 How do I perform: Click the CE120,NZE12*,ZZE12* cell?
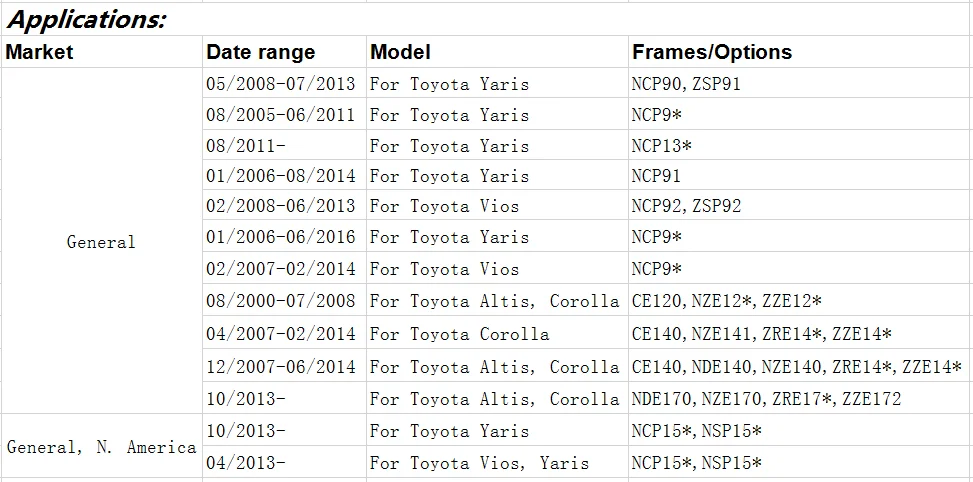tap(800, 301)
